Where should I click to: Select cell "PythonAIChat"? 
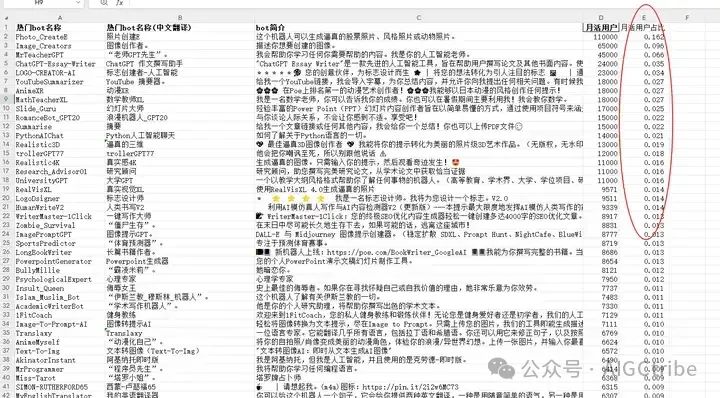[39, 135]
